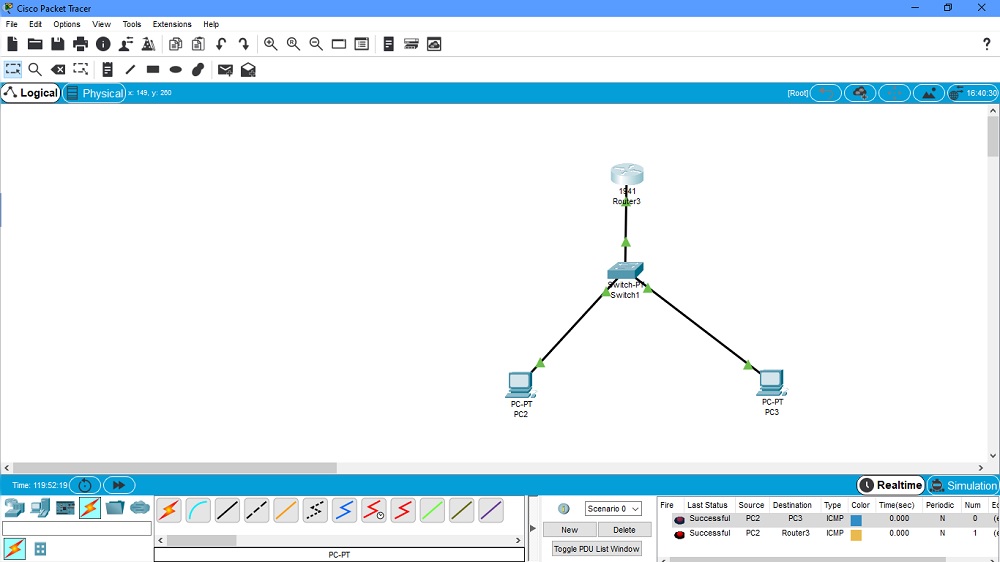The width and height of the screenshot is (1000, 562).
Task: Expand the PDU panel splitter arrow
Action: (532, 528)
